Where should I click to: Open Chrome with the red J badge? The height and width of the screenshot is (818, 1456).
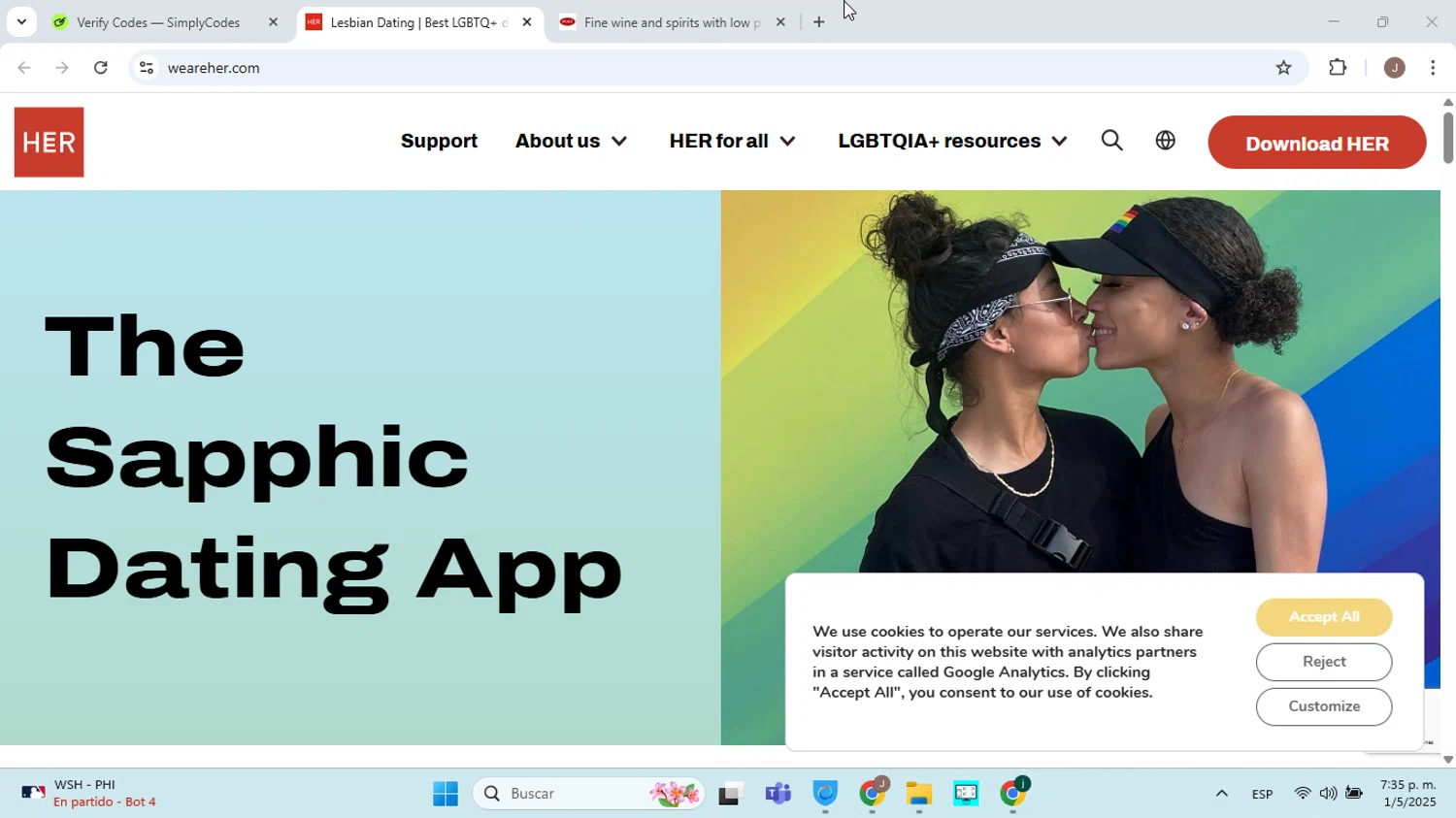coord(873,793)
